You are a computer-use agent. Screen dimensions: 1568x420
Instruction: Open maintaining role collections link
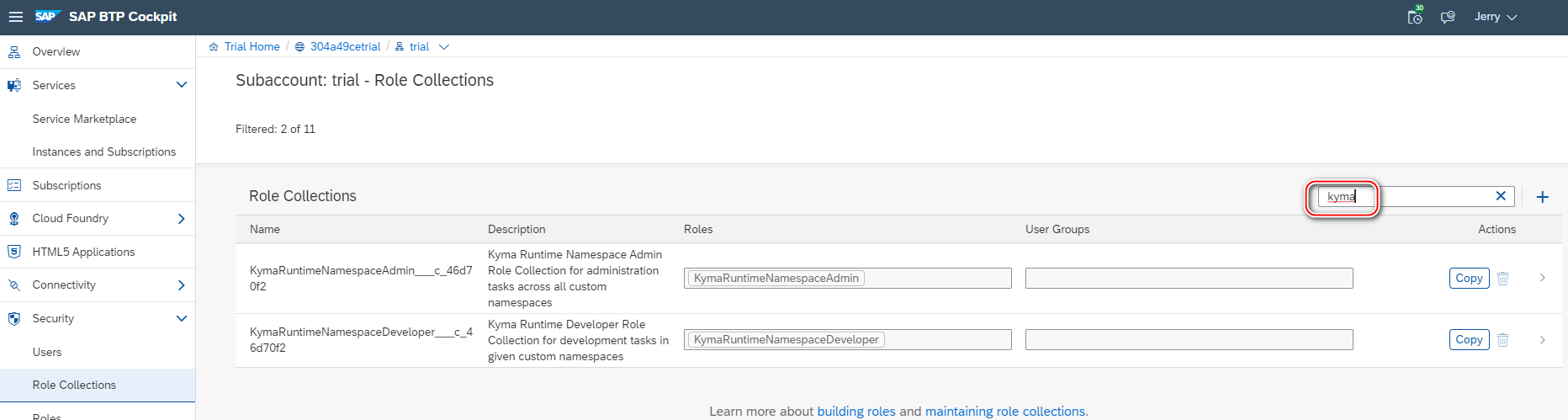[x=1005, y=412]
